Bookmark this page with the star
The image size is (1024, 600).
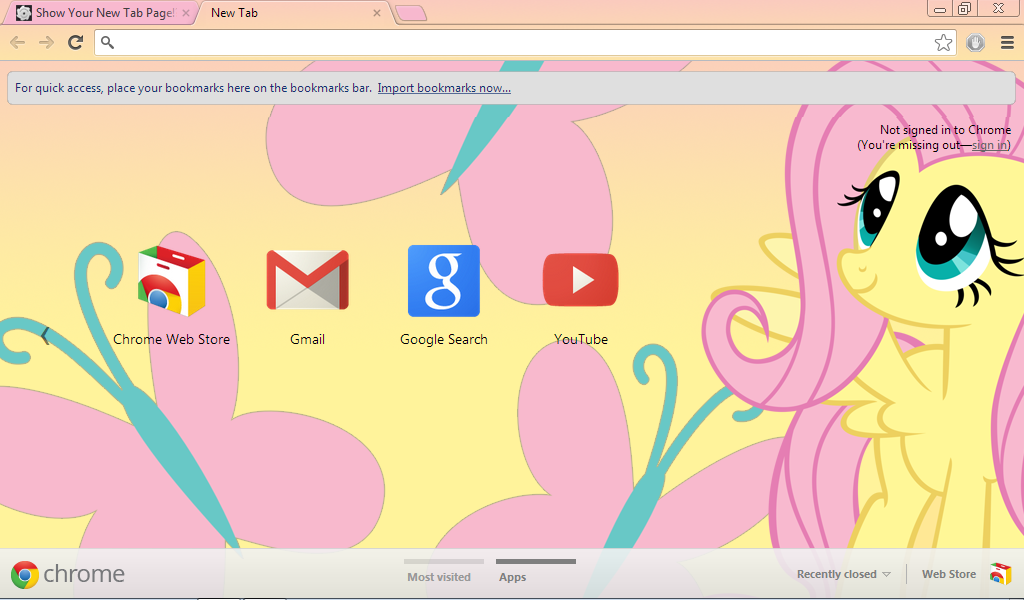point(943,43)
